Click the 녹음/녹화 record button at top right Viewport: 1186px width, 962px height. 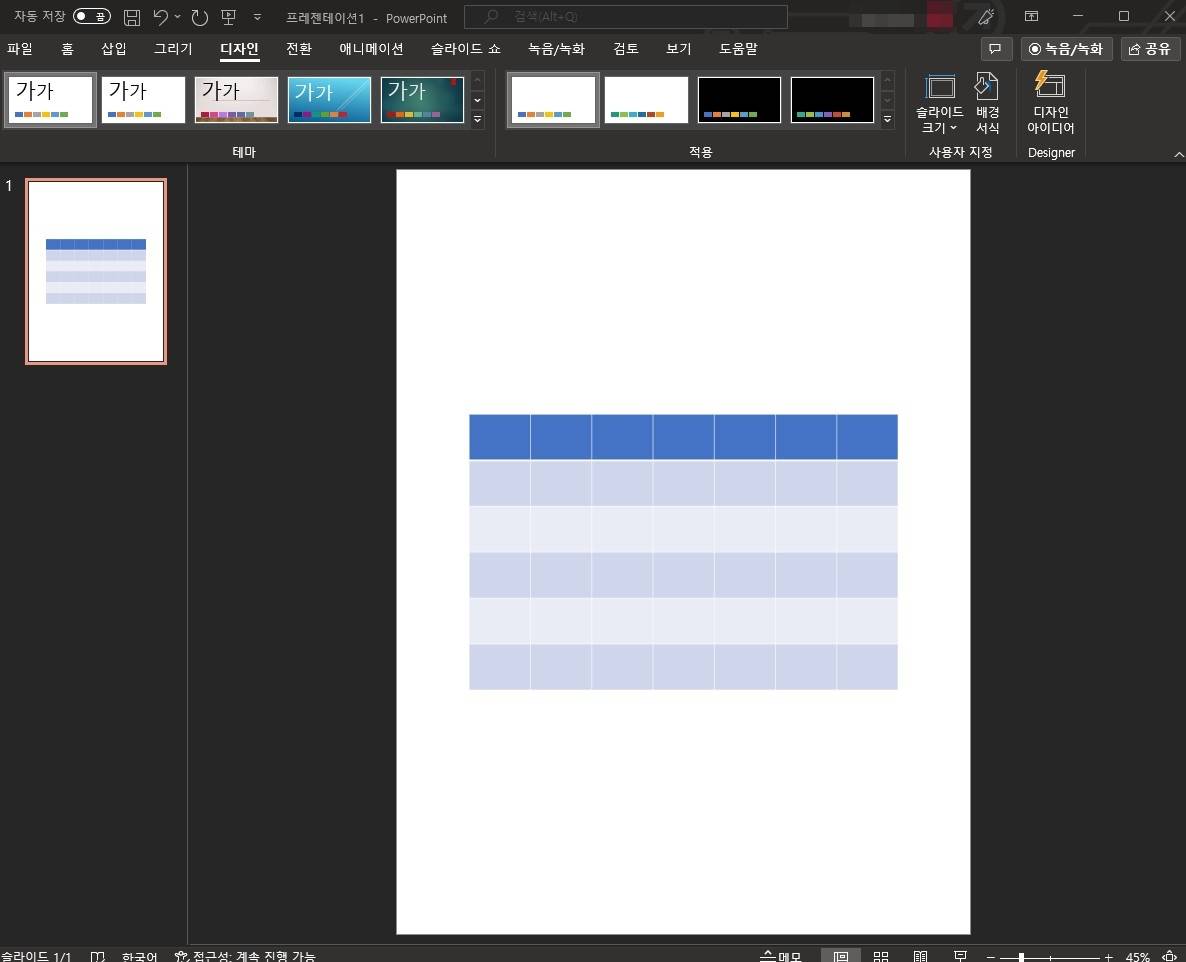[x=1066, y=49]
